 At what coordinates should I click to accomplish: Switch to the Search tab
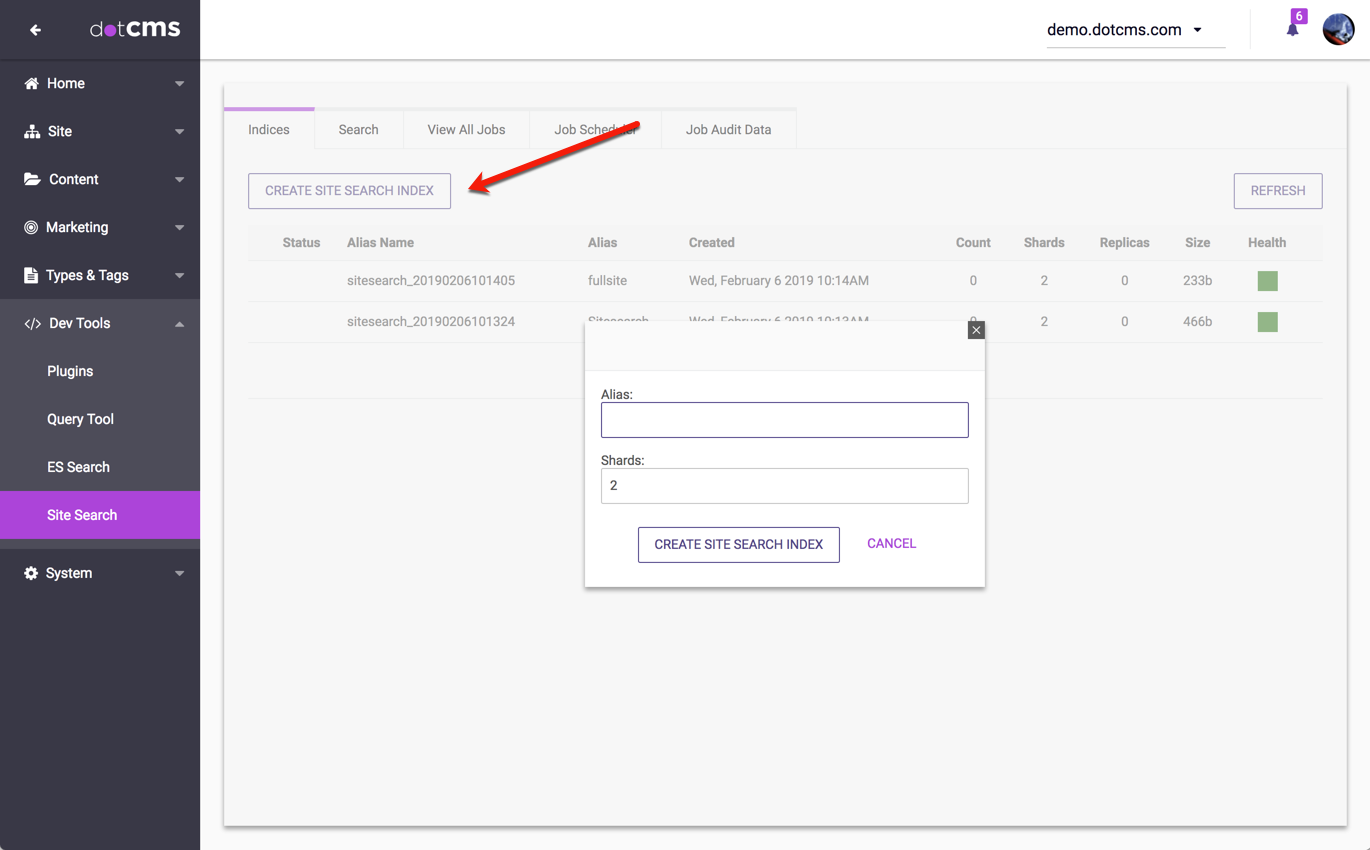tap(358, 129)
